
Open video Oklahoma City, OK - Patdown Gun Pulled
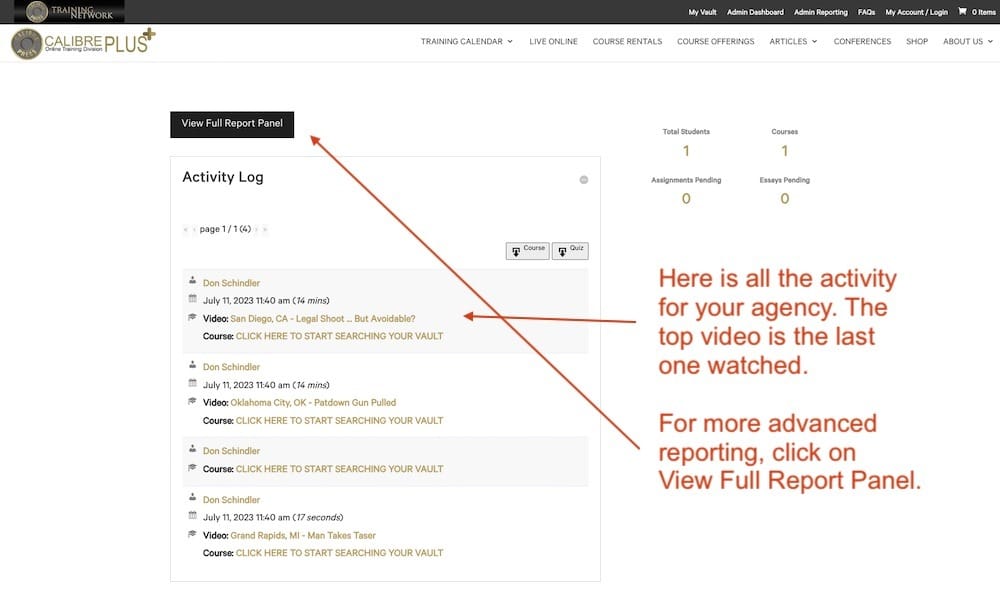click(313, 403)
